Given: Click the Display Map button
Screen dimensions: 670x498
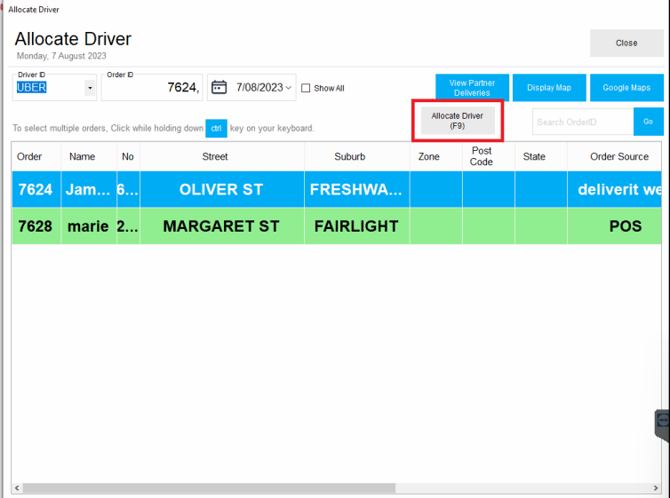Looking at the screenshot, I should click(549, 88).
